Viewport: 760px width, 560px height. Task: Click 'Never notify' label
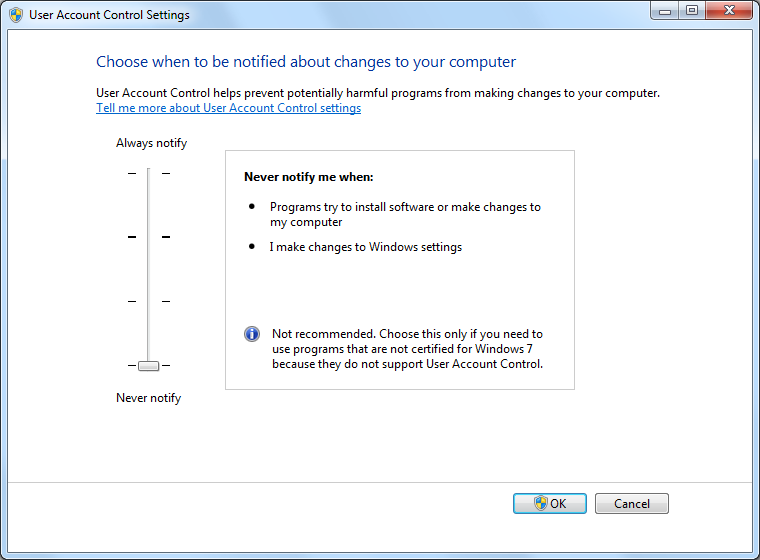(x=148, y=398)
